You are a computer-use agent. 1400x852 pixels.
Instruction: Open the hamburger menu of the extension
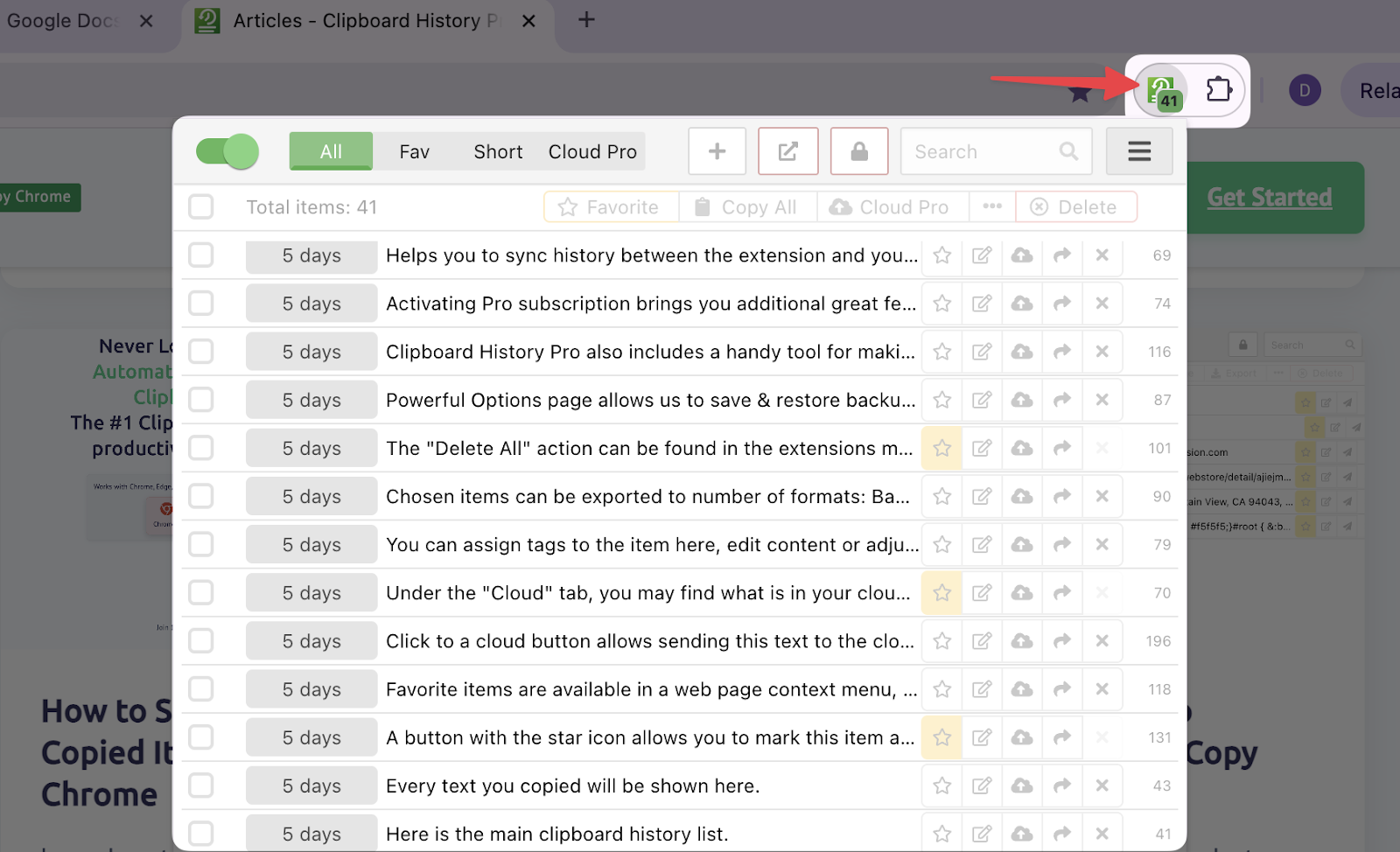(1139, 151)
